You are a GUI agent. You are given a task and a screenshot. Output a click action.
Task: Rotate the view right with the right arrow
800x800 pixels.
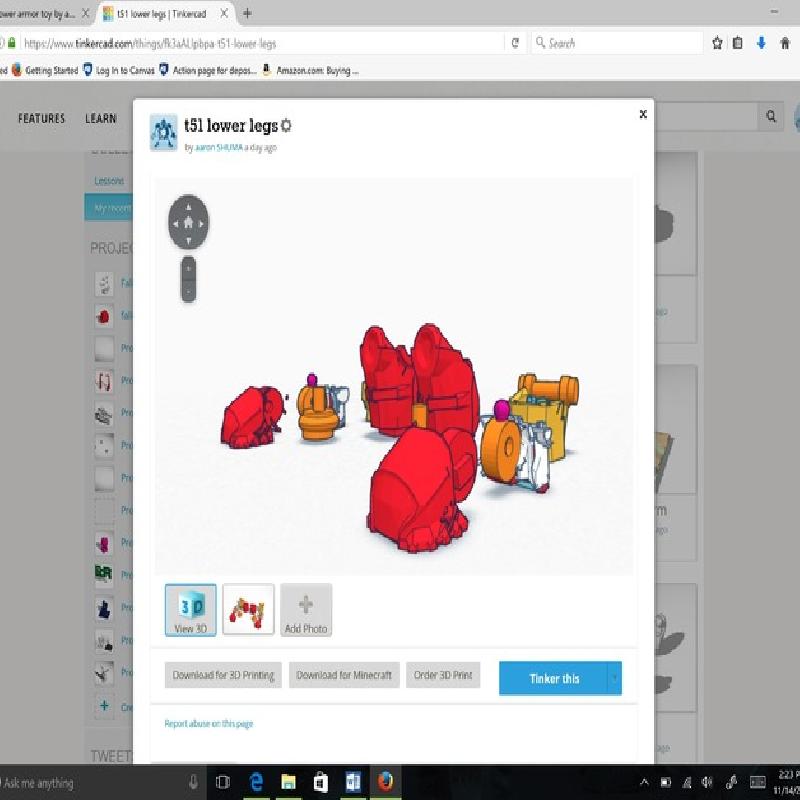point(202,223)
